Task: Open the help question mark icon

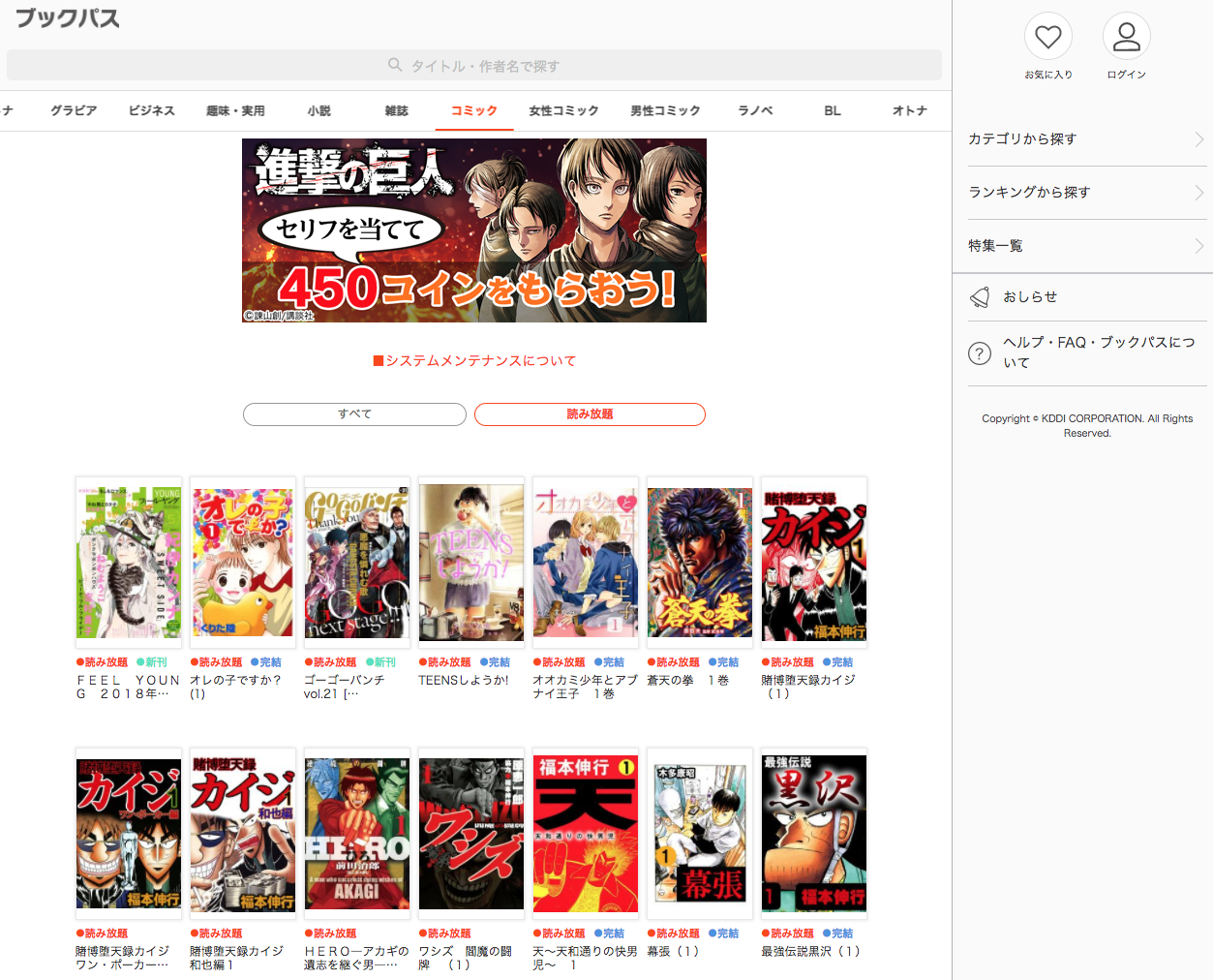Action: [x=980, y=353]
